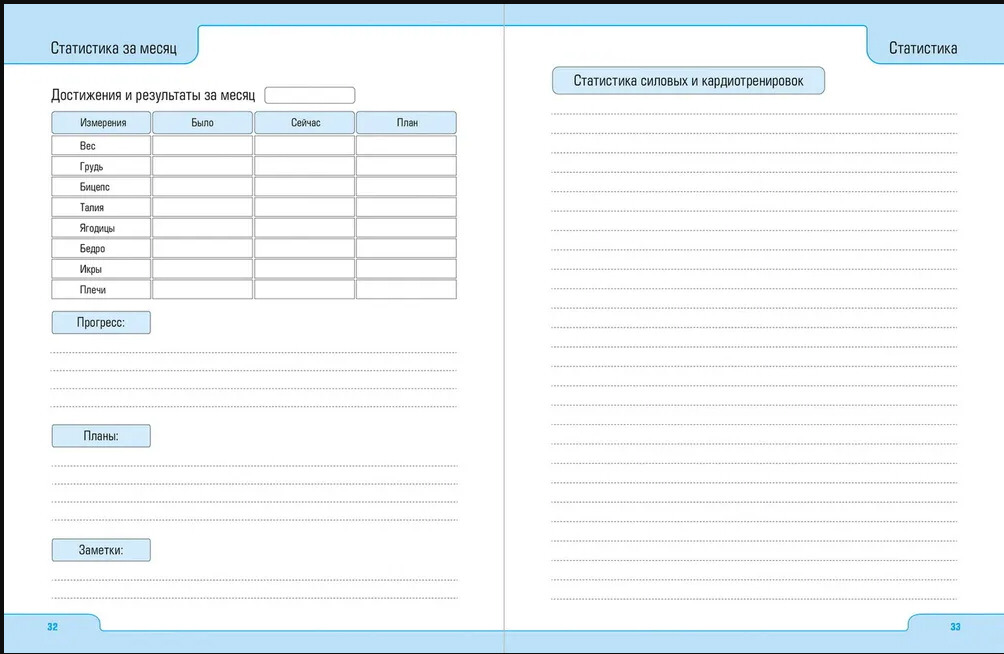1004x654 pixels.
Task: Click page number 33 at bottom right
Action: click(955, 627)
